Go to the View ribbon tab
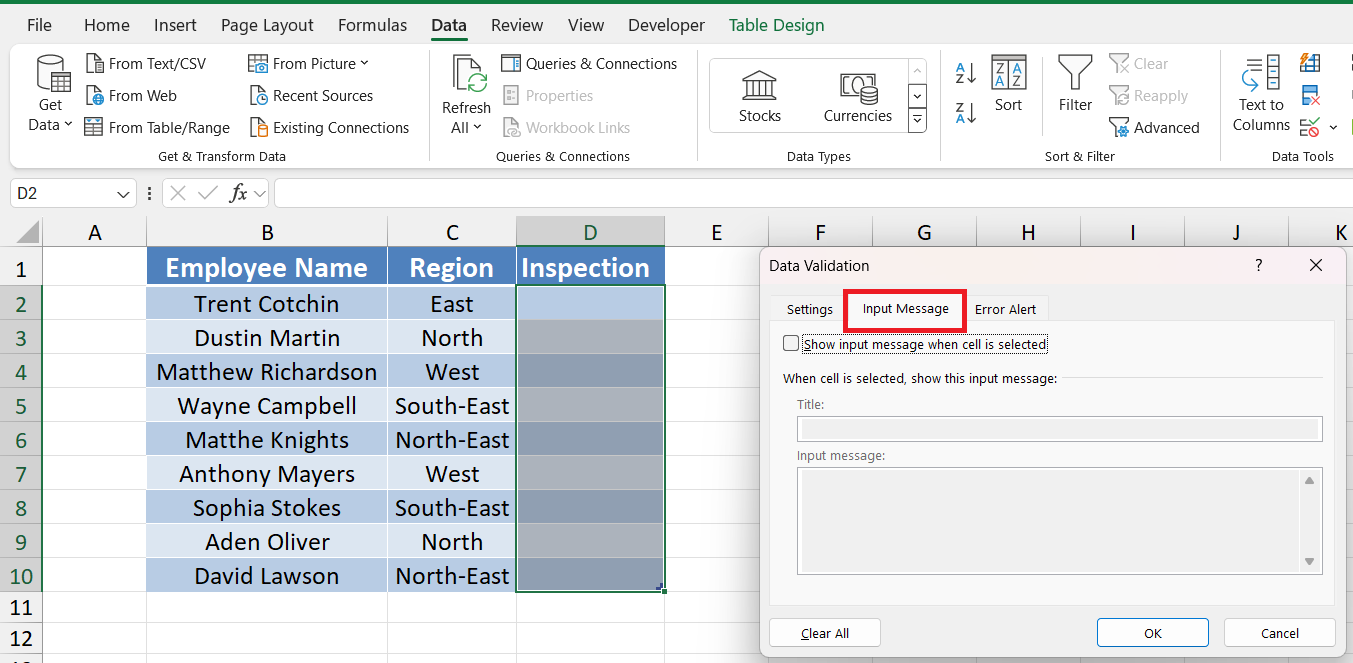This screenshot has height=663, width=1353. click(x=585, y=25)
